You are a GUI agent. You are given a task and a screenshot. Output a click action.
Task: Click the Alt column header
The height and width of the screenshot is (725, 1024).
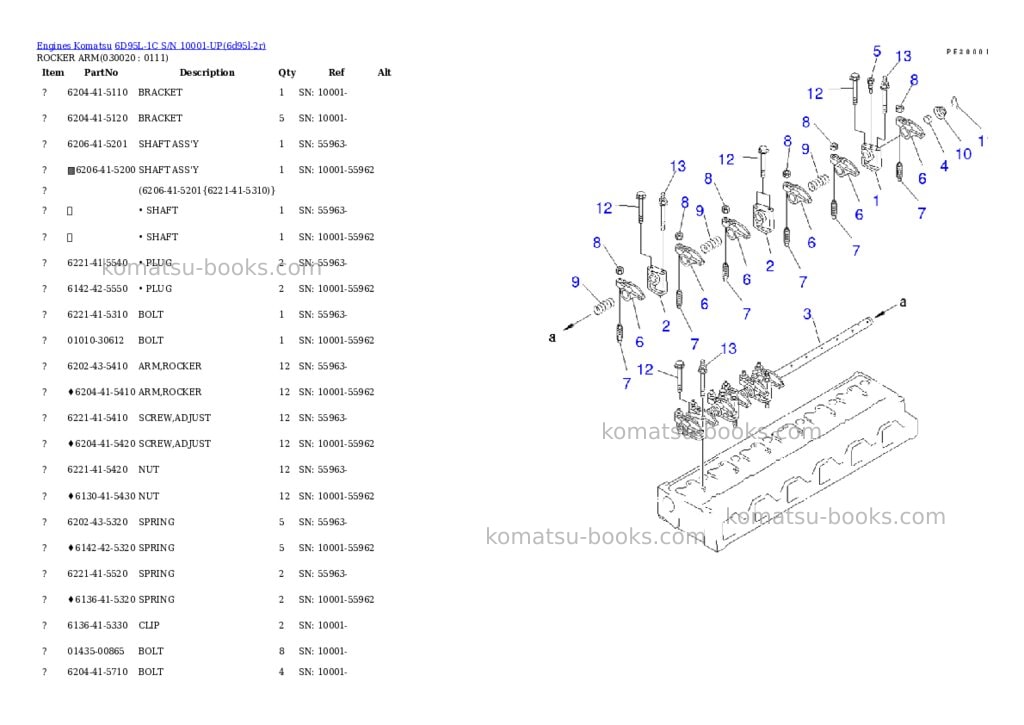coord(384,72)
